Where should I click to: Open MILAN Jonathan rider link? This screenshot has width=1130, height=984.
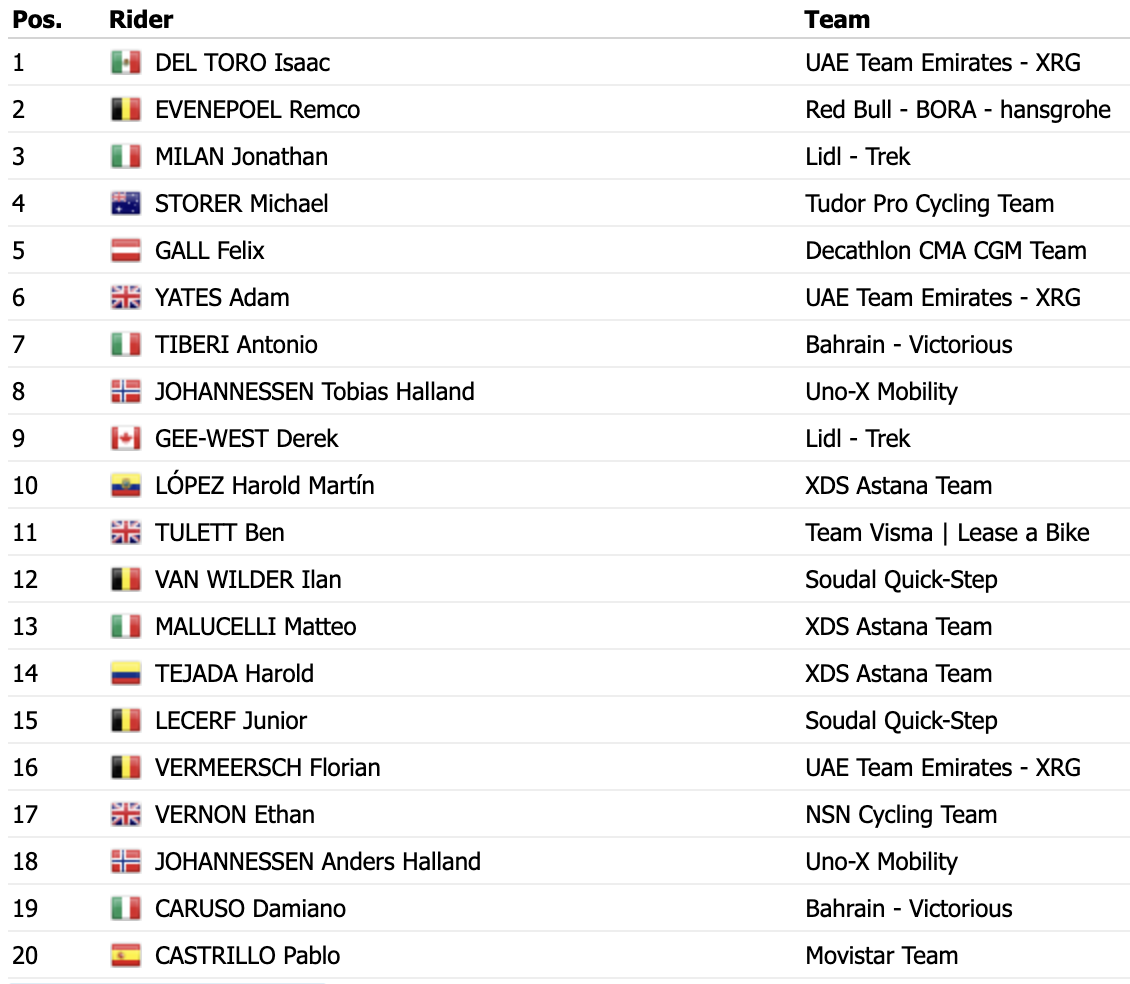241,157
